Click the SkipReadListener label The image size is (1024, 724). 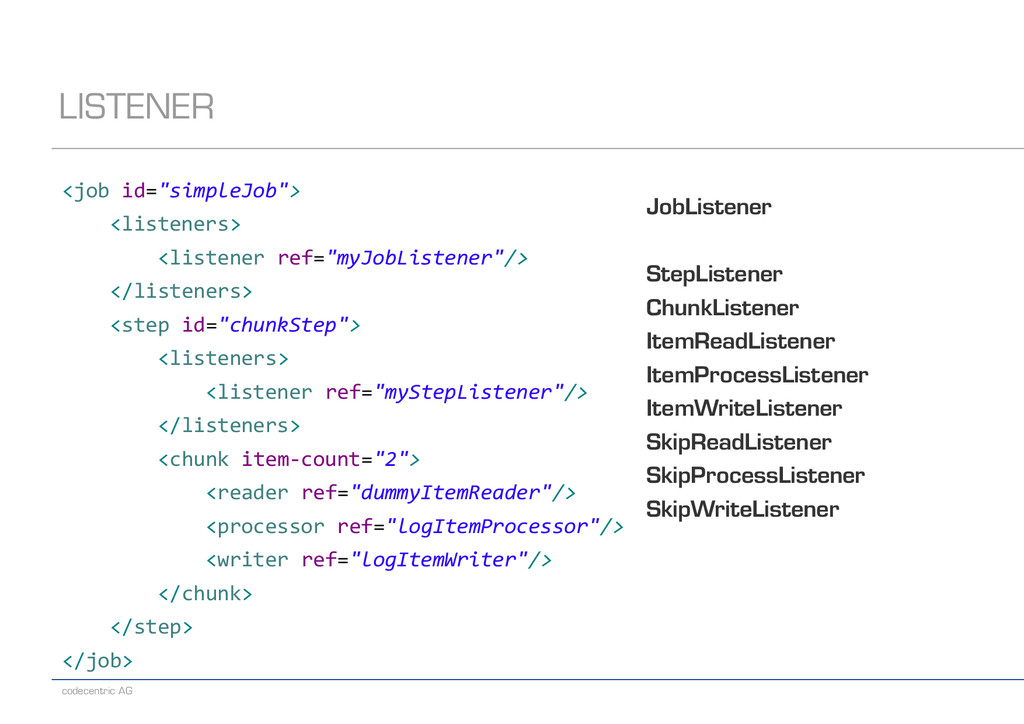(x=739, y=442)
